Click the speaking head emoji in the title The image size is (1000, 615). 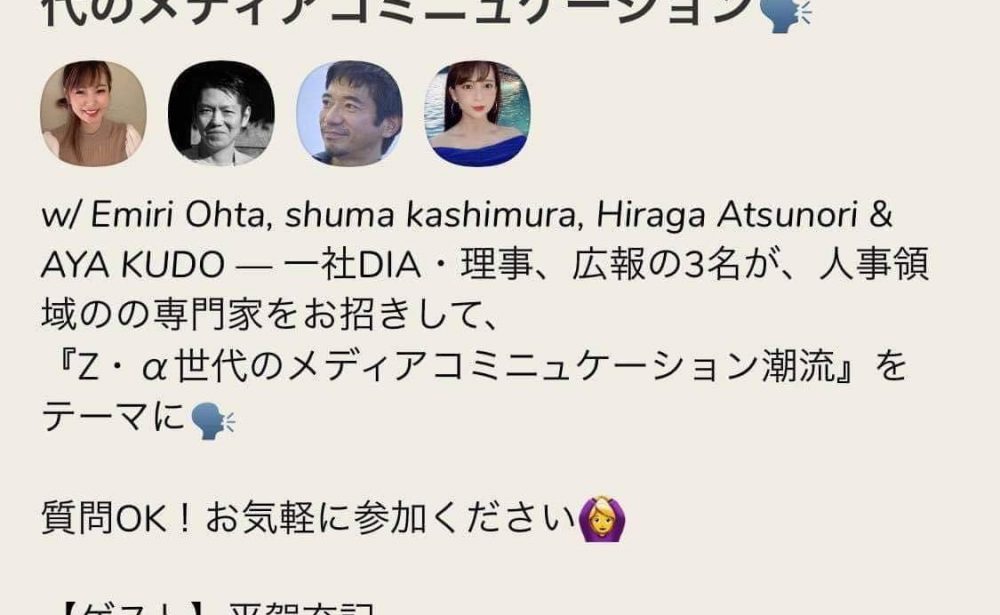coord(788,14)
